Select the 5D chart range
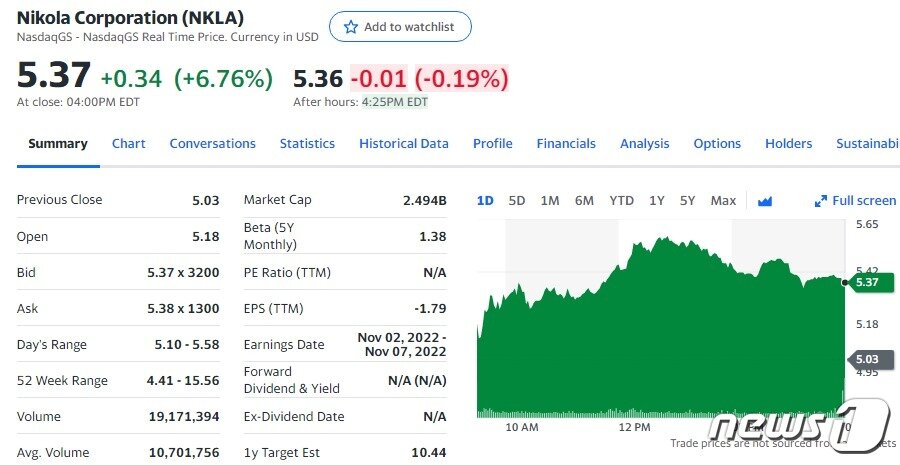900x465 pixels. pos(517,201)
